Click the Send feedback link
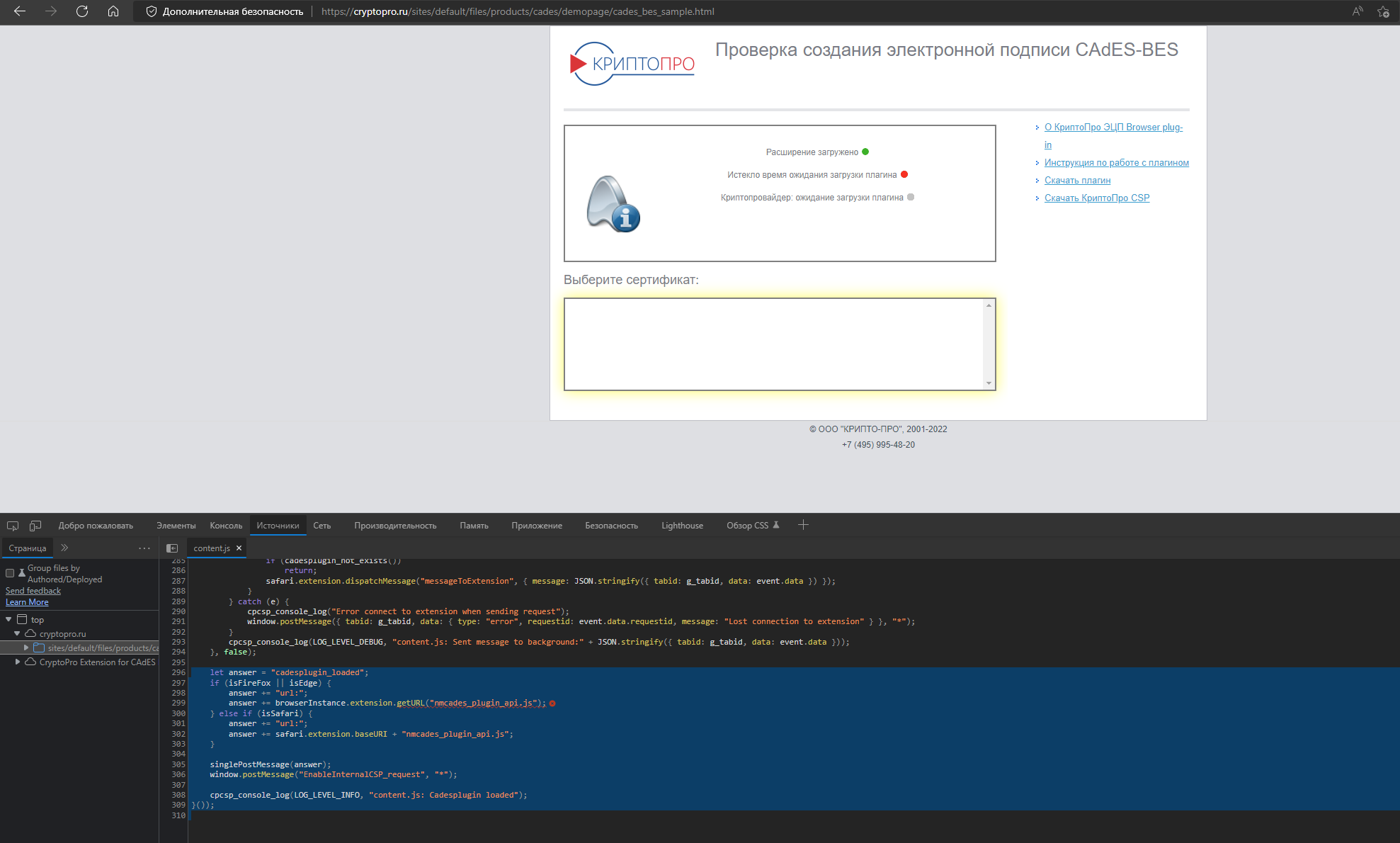 pos(33,591)
